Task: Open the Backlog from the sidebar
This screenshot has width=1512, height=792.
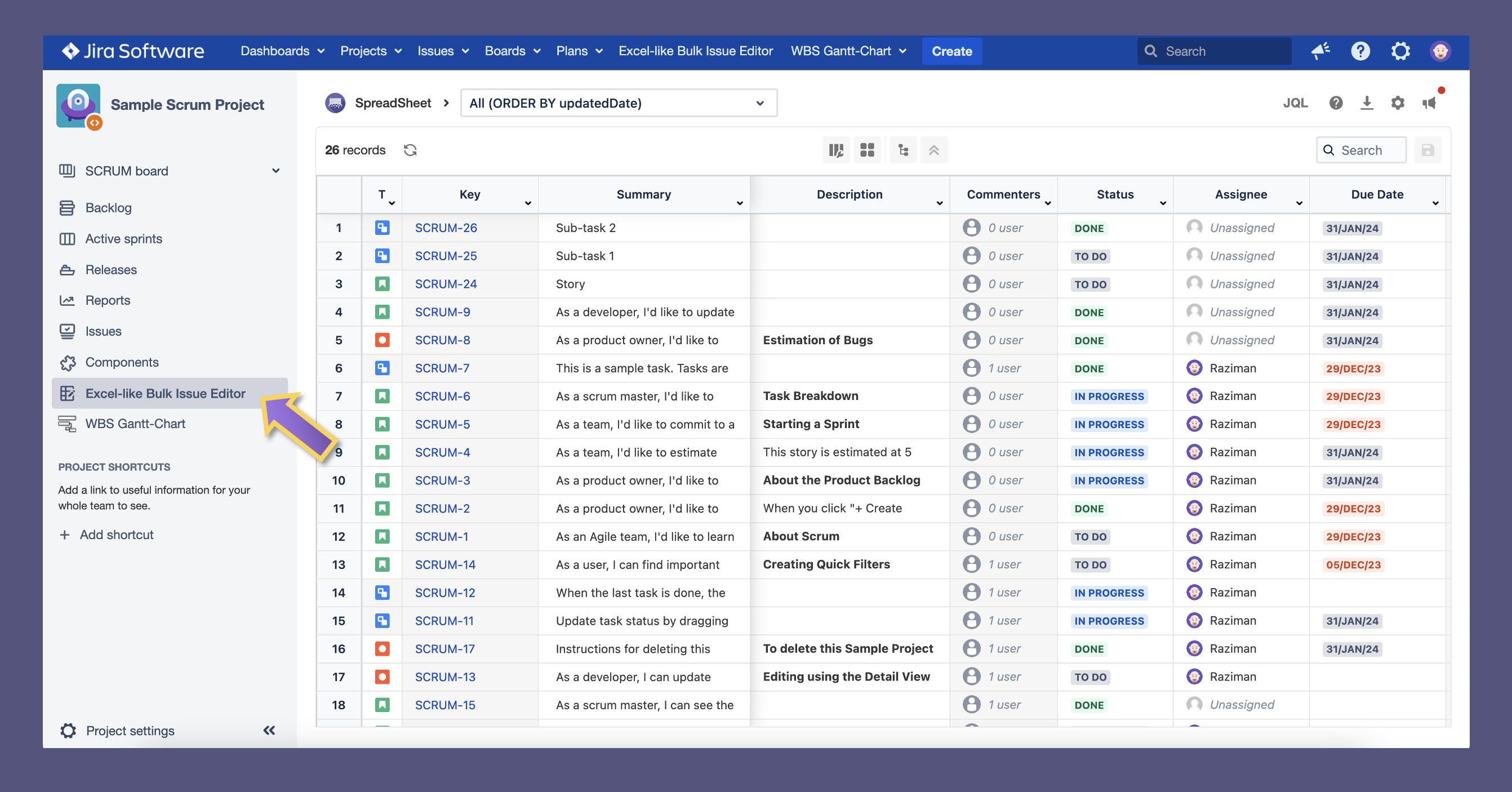Action: click(x=109, y=207)
